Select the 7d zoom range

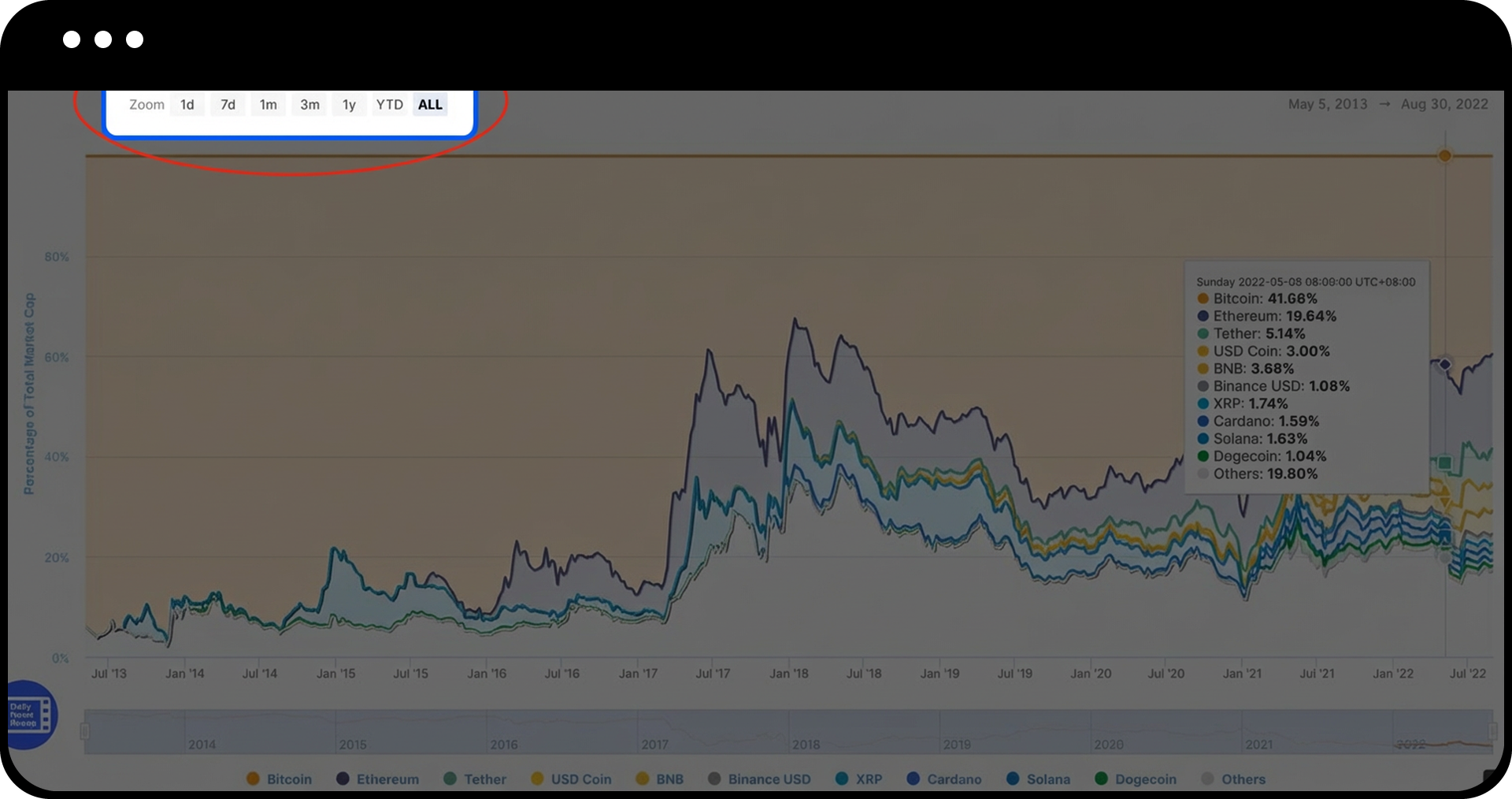click(x=228, y=105)
